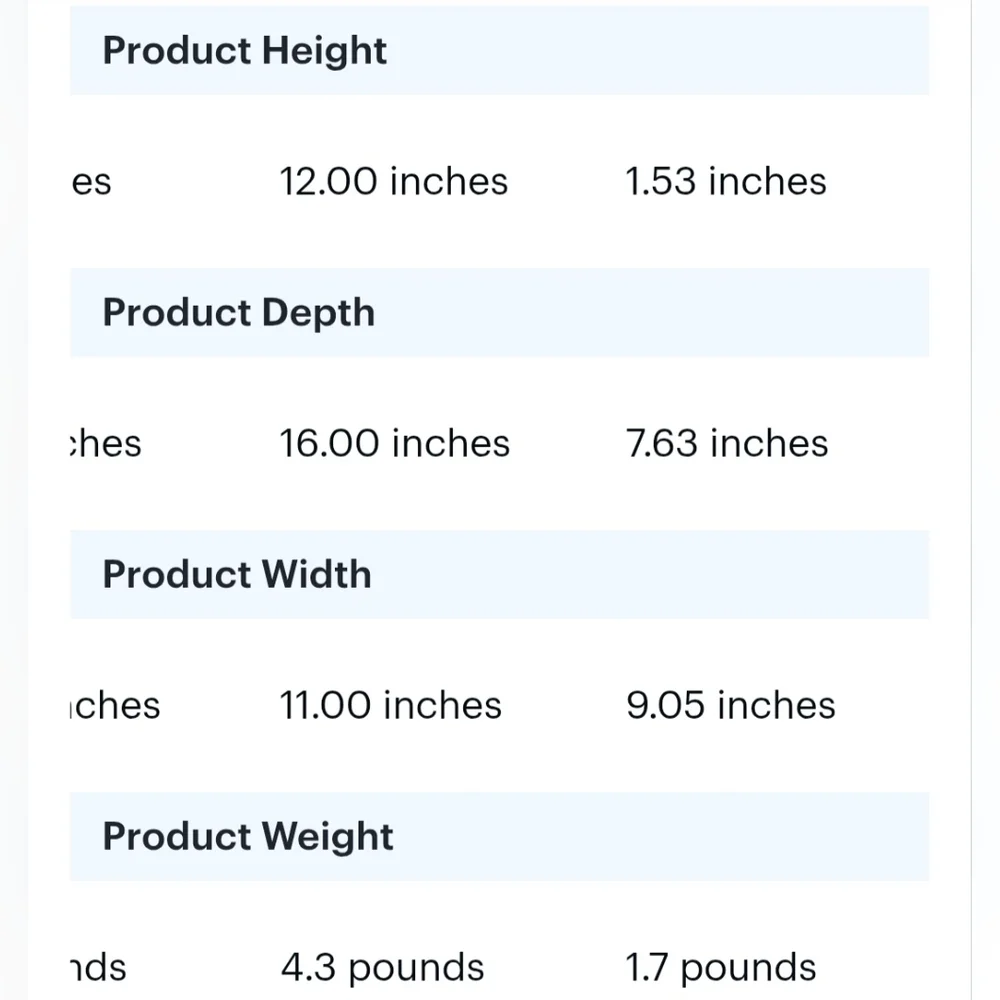Screen dimensions: 1000x1000
Task: Select the 16.00 inches depth value
Action: point(395,443)
